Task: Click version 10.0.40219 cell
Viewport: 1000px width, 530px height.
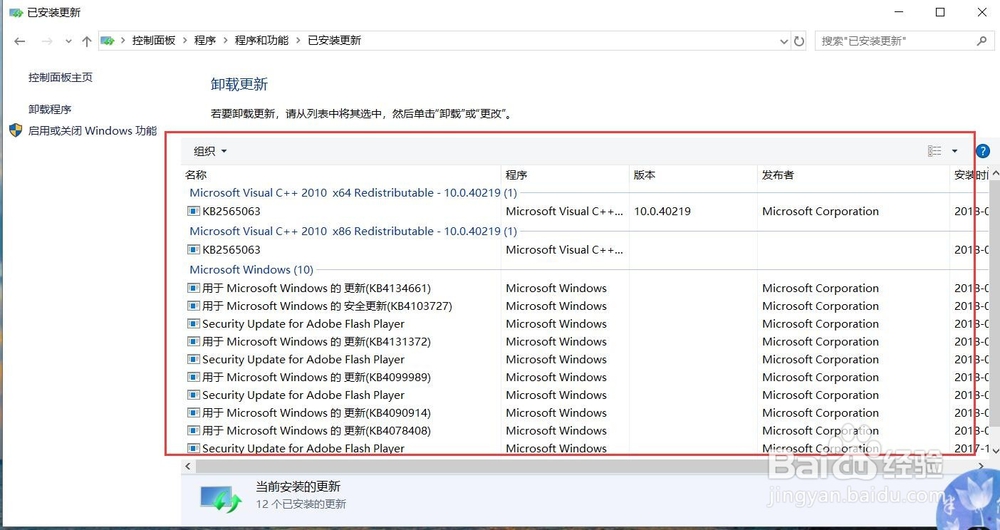Action: [662, 211]
